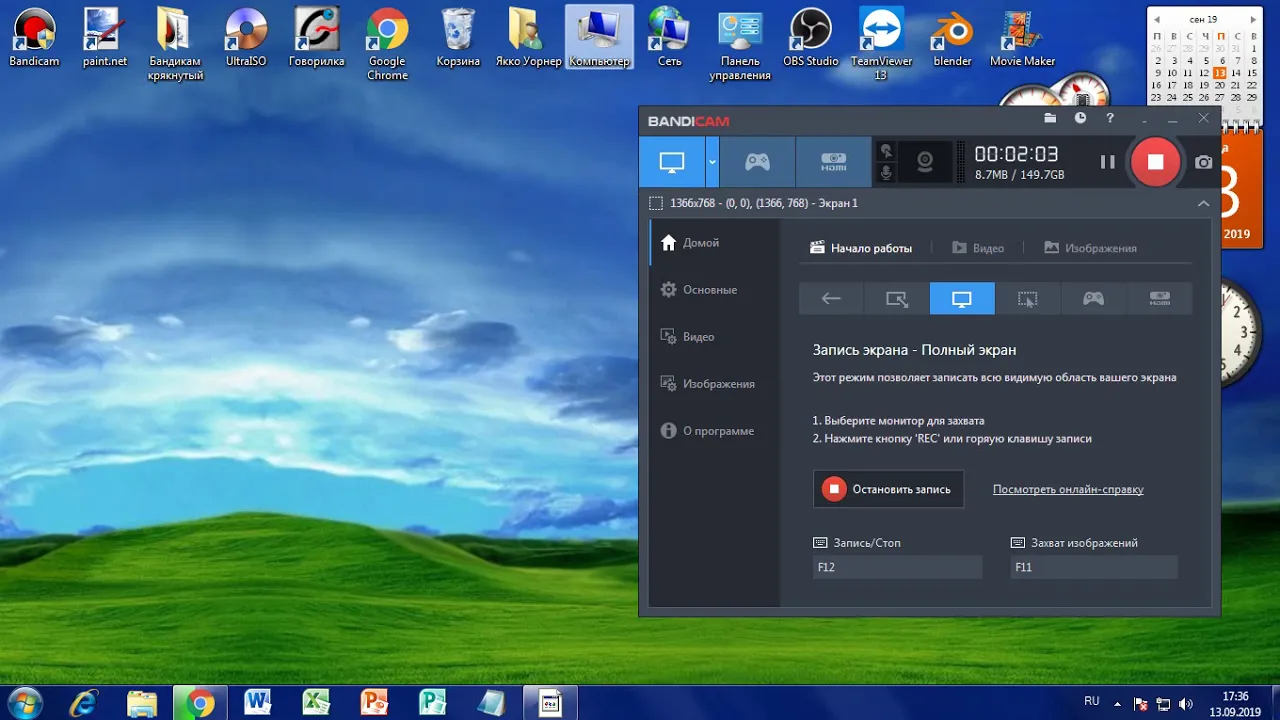Open the Bandicam help question mark
Viewport: 1280px width, 720px height.
click(1110, 118)
